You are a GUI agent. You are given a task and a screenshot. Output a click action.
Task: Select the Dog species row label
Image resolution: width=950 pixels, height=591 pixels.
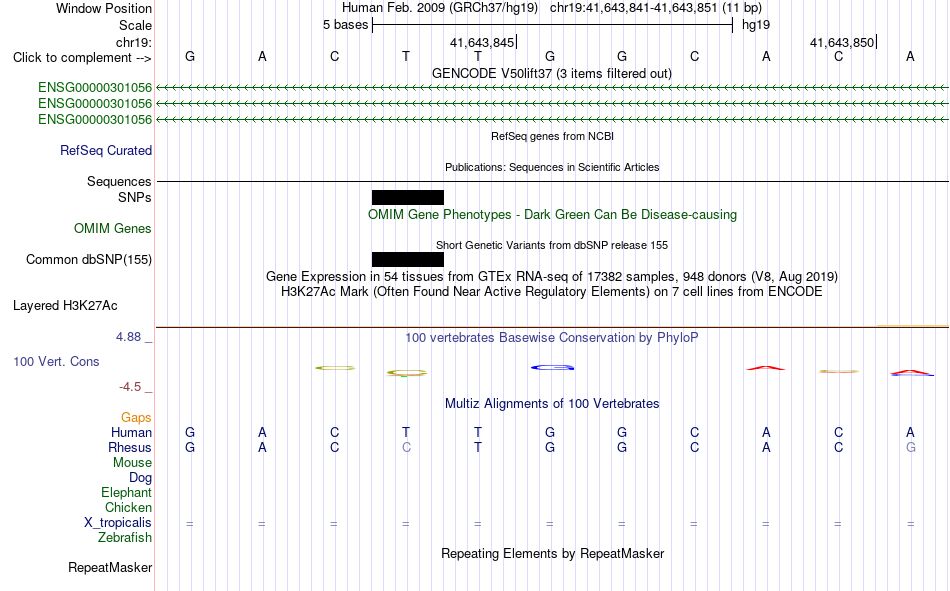(x=141, y=478)
